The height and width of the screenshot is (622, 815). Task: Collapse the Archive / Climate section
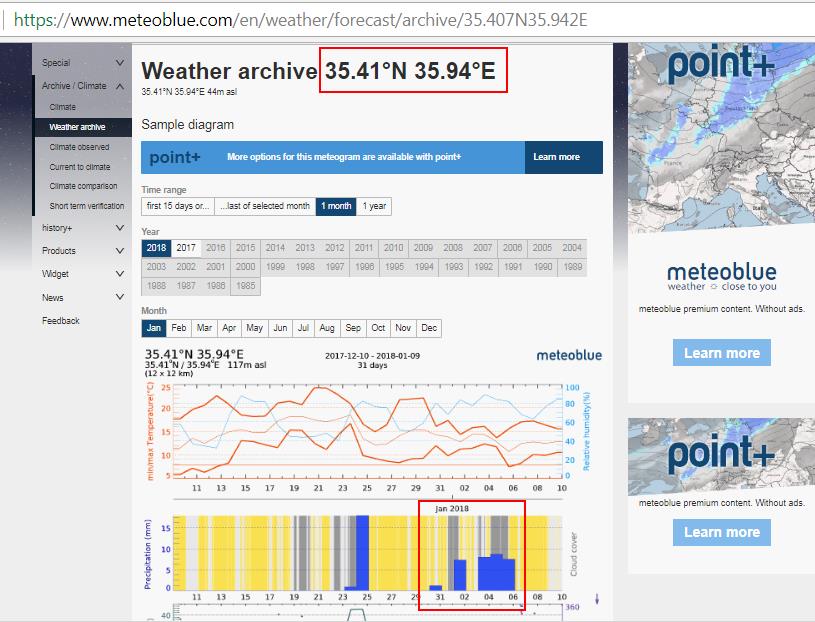[120, 86]
